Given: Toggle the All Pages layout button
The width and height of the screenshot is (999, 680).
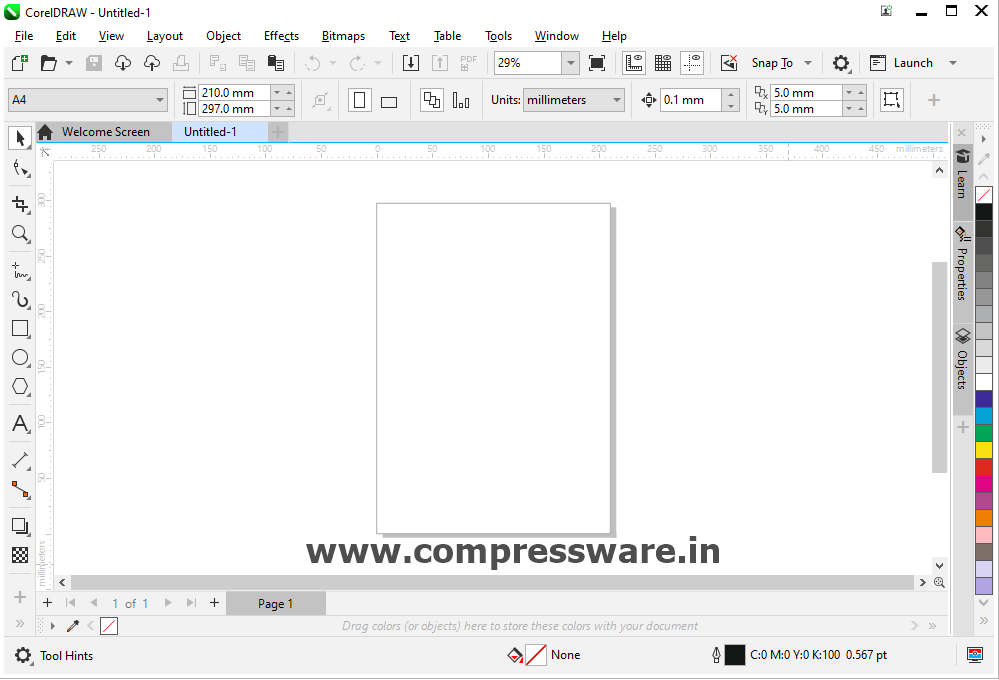Looking at the screenshot, I should click(432, 100).
